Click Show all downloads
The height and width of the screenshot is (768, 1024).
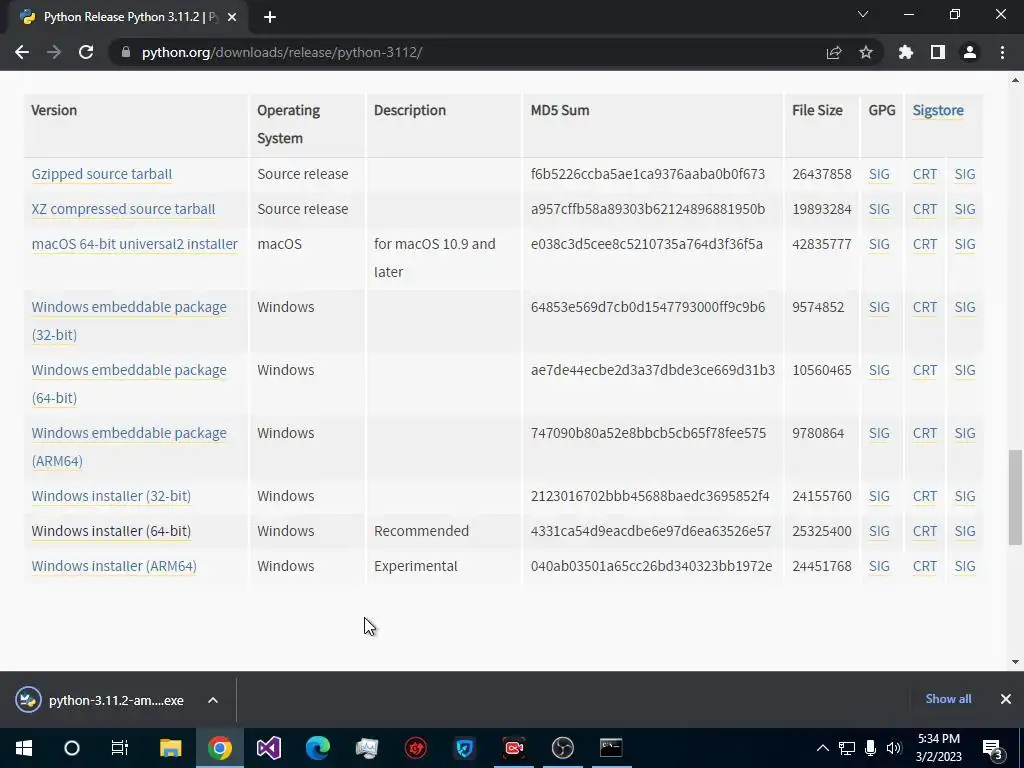[x=948, y=699]
